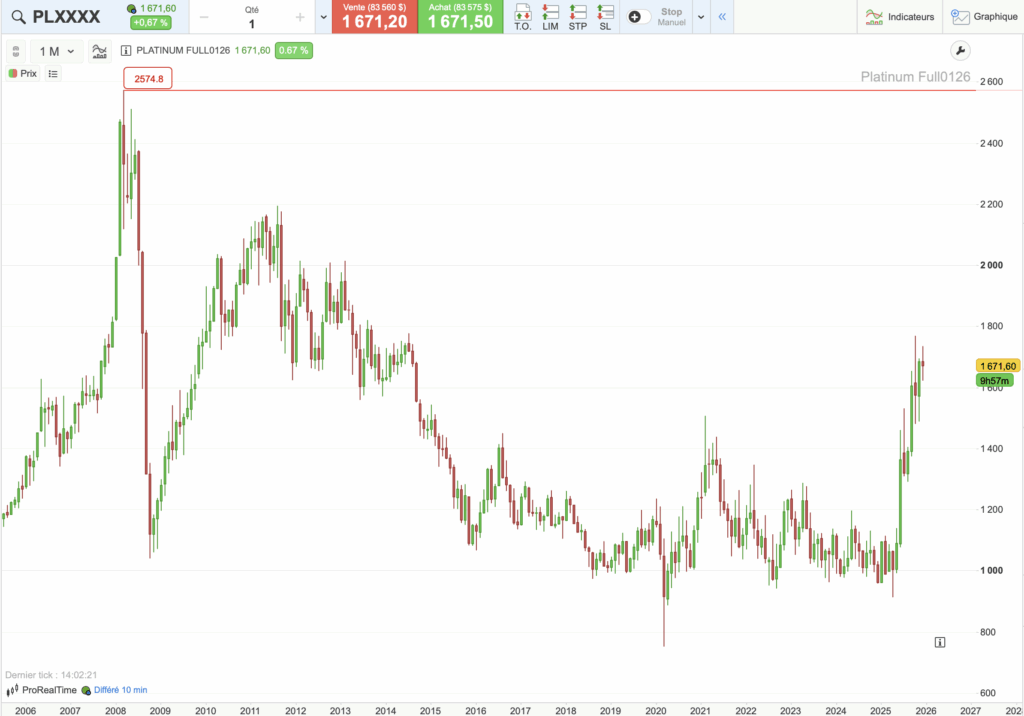Viewport: 1024px width, 716px height.
Task: Collapse toolbar with the double chevron
Action: (x=722, y=17)
